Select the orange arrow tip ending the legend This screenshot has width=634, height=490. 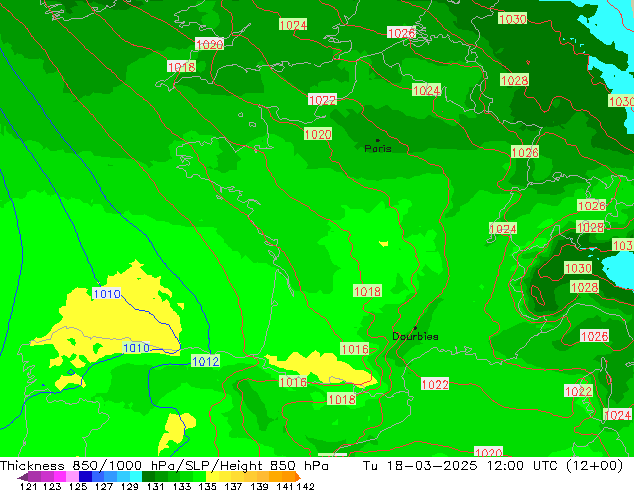point(298,477)
